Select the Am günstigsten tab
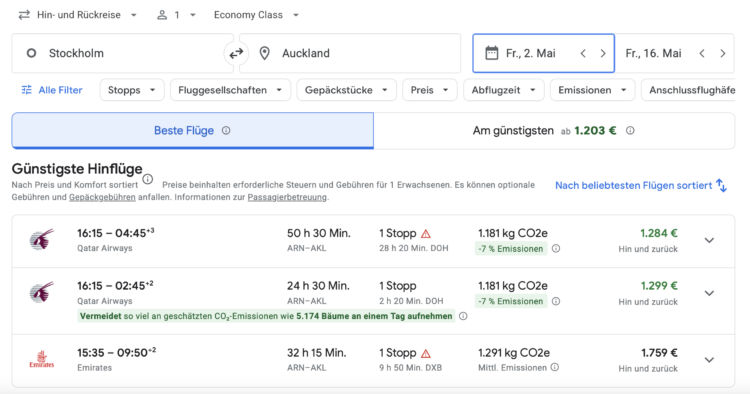 click(554, 131)
